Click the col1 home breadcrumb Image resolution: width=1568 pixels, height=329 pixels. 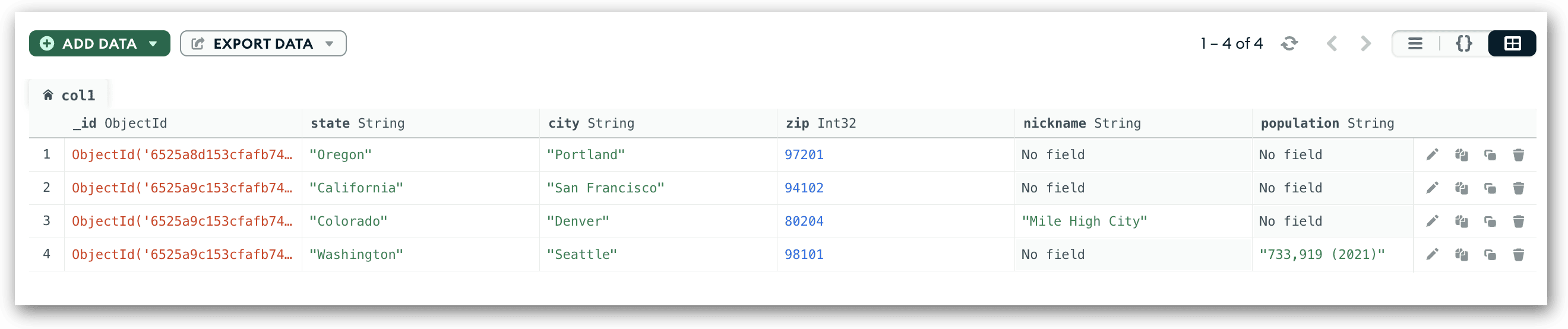pos(69,95)
